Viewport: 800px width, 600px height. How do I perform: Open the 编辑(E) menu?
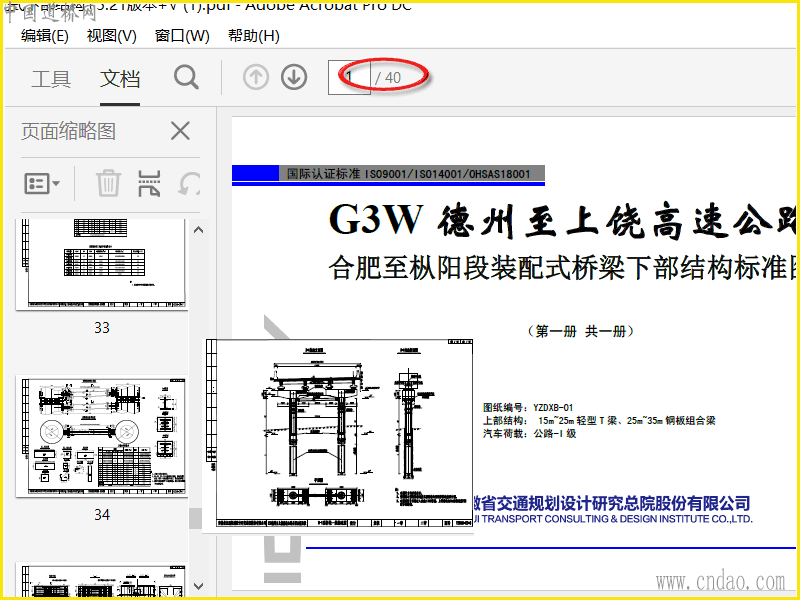[45, 36]
